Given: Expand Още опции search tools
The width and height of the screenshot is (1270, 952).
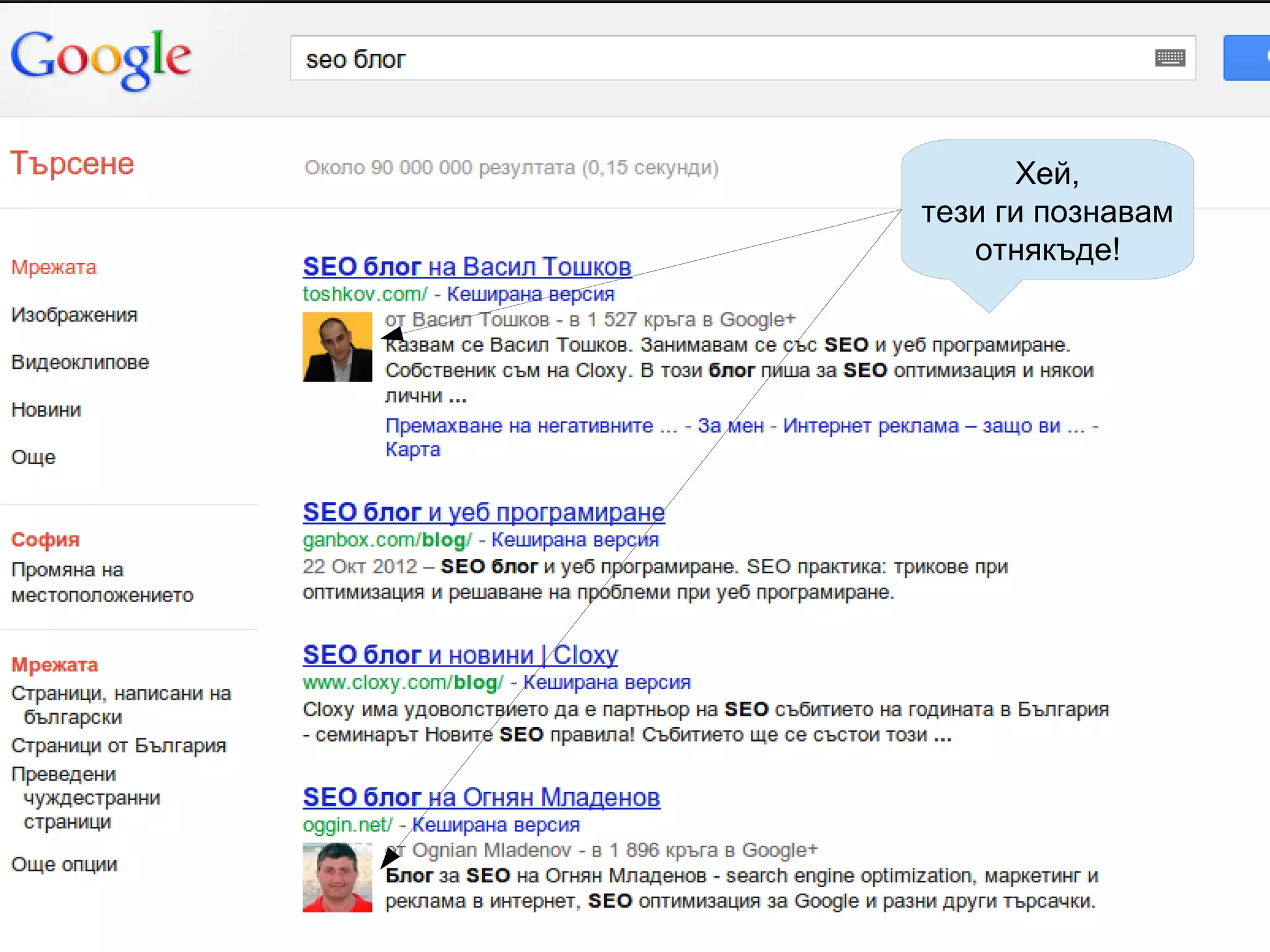Looking at the screenshot, I should [x=64, y=865].
